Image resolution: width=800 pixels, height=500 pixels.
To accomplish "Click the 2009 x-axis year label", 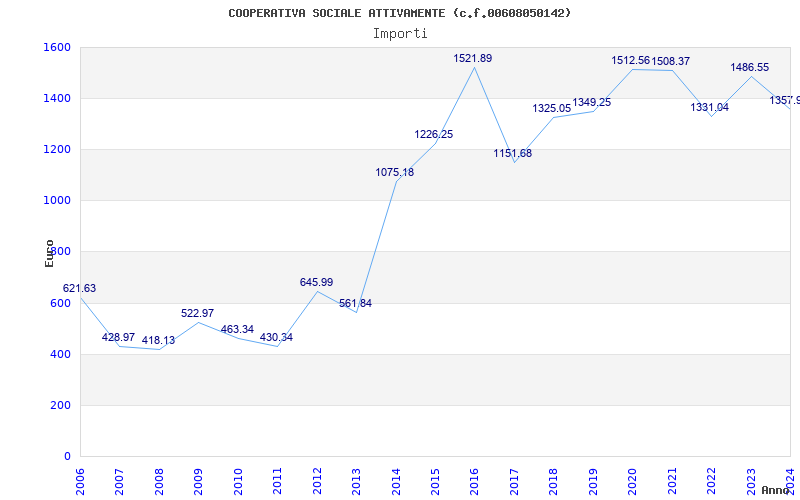I will point(198,482).
